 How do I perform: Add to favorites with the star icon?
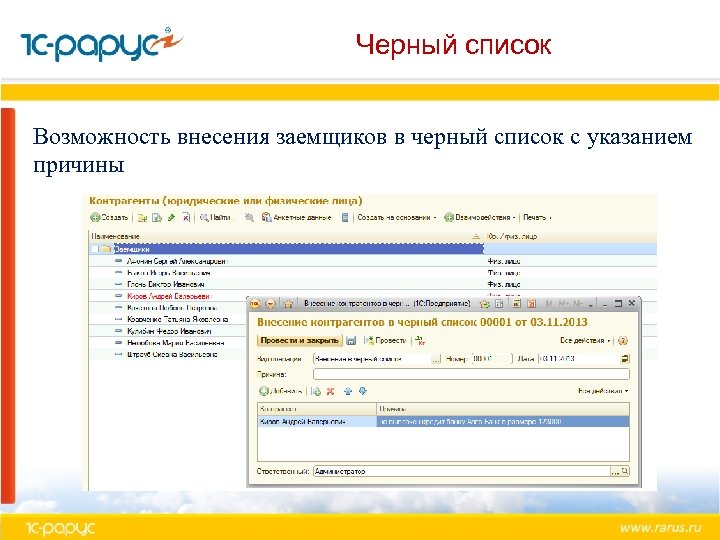point(288,304)
